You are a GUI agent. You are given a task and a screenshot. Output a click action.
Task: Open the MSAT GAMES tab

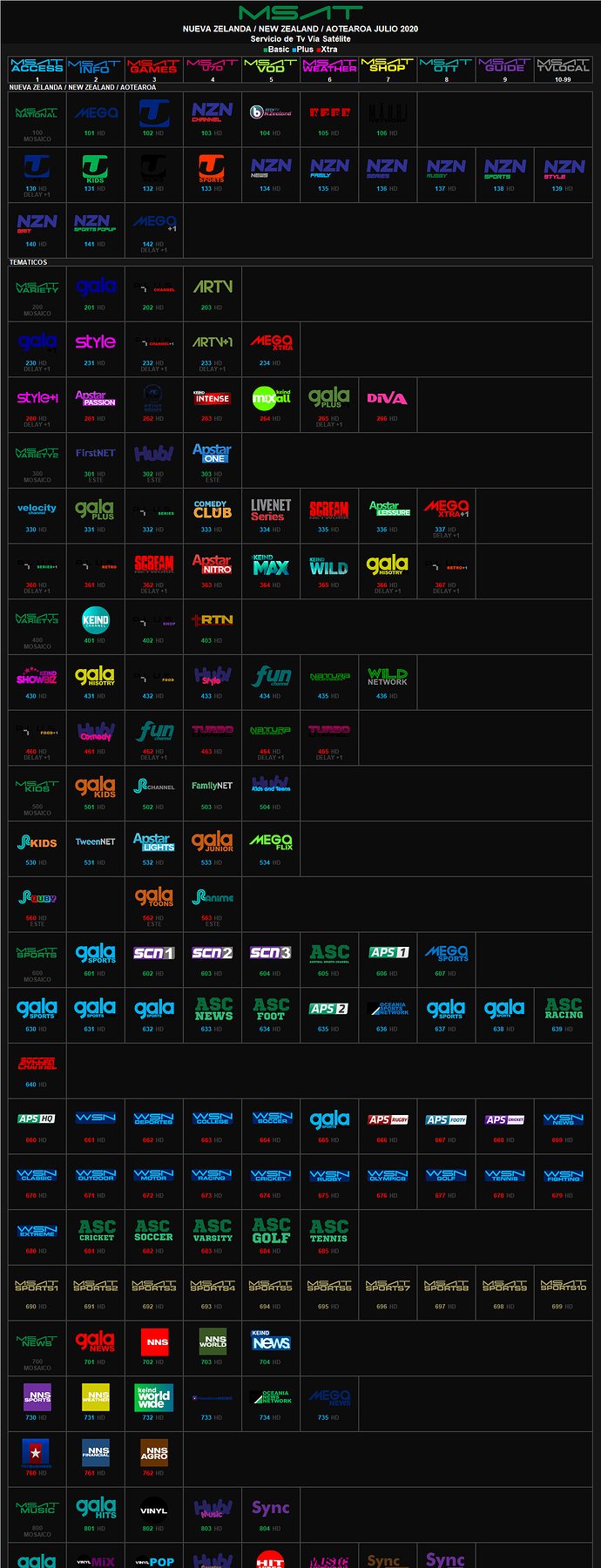tap(154, 65)
